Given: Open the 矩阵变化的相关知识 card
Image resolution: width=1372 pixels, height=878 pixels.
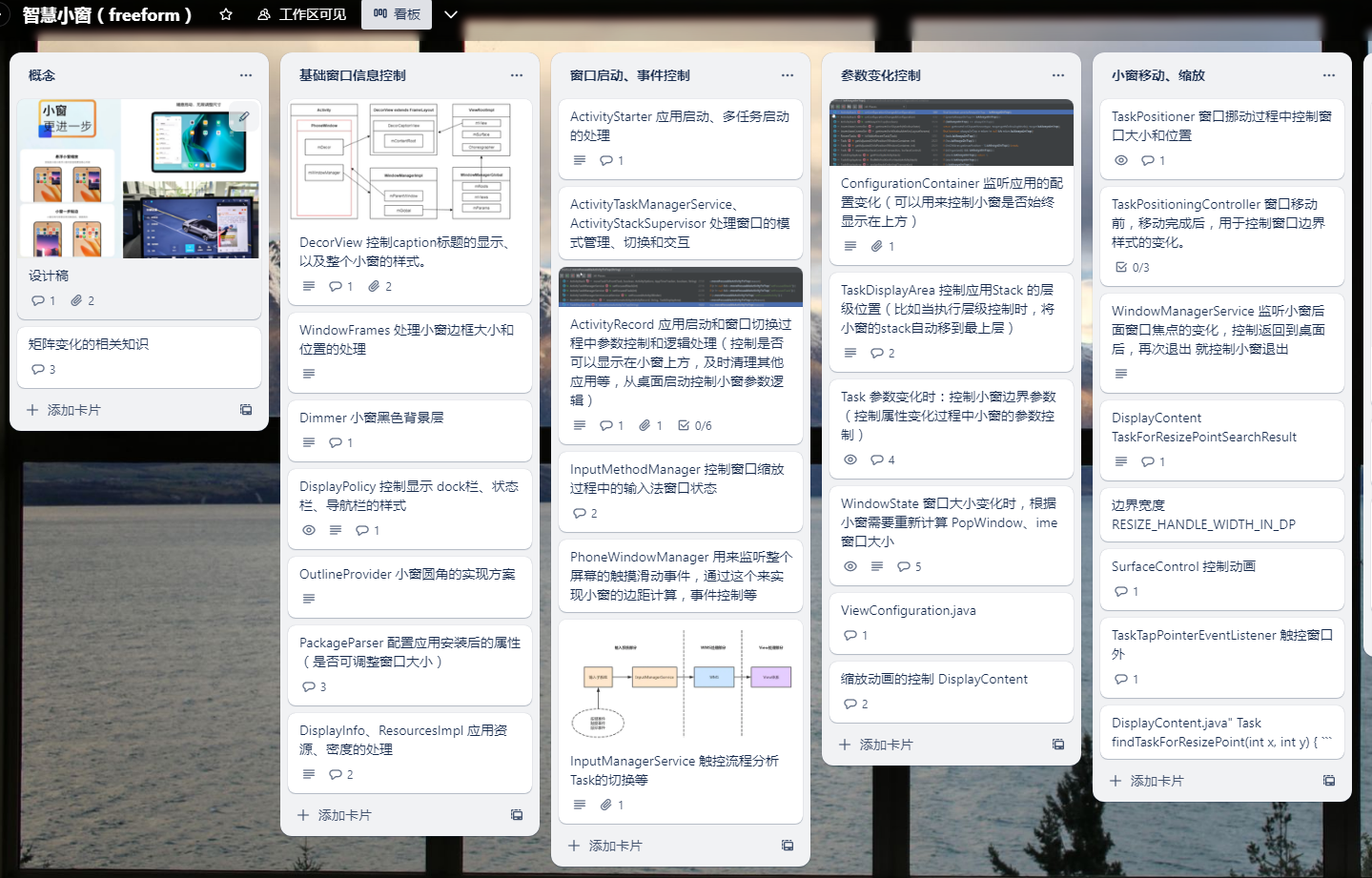Looking at the screenshot, I should [139, 357].
